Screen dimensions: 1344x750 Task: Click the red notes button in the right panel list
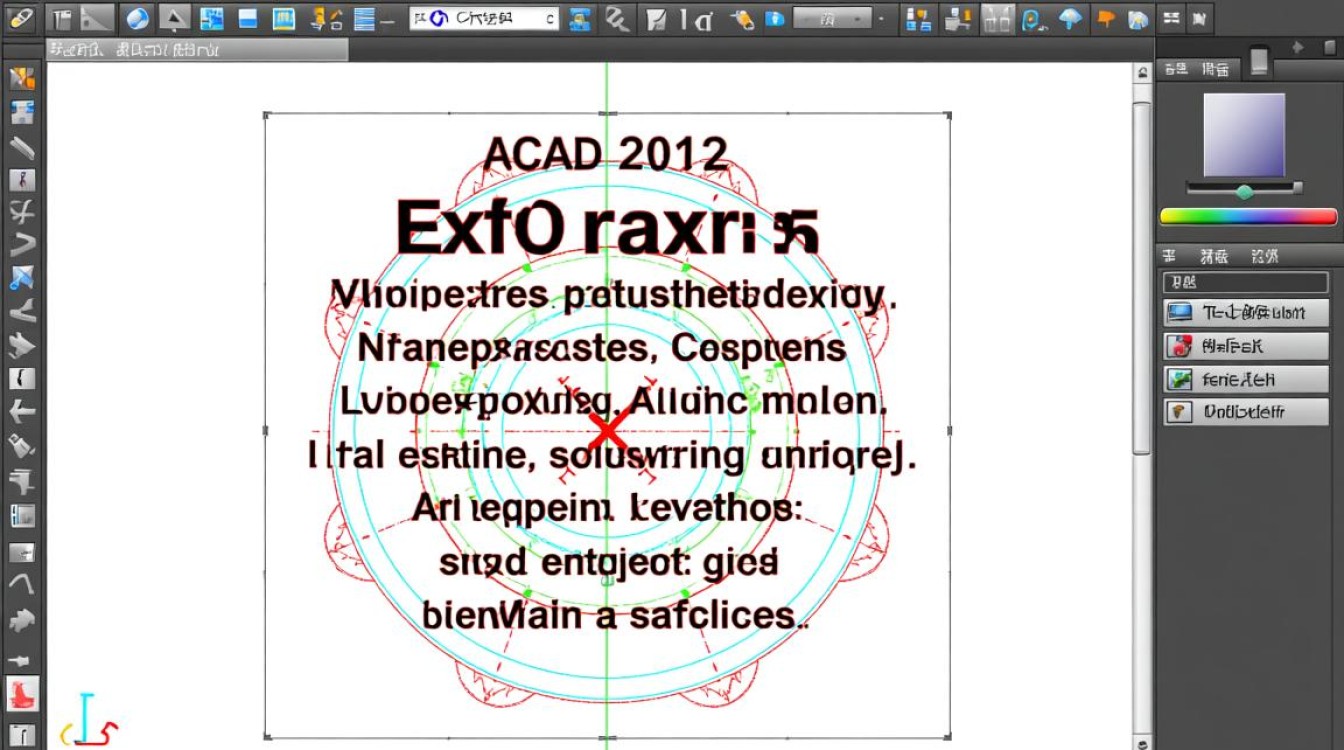1245,345
